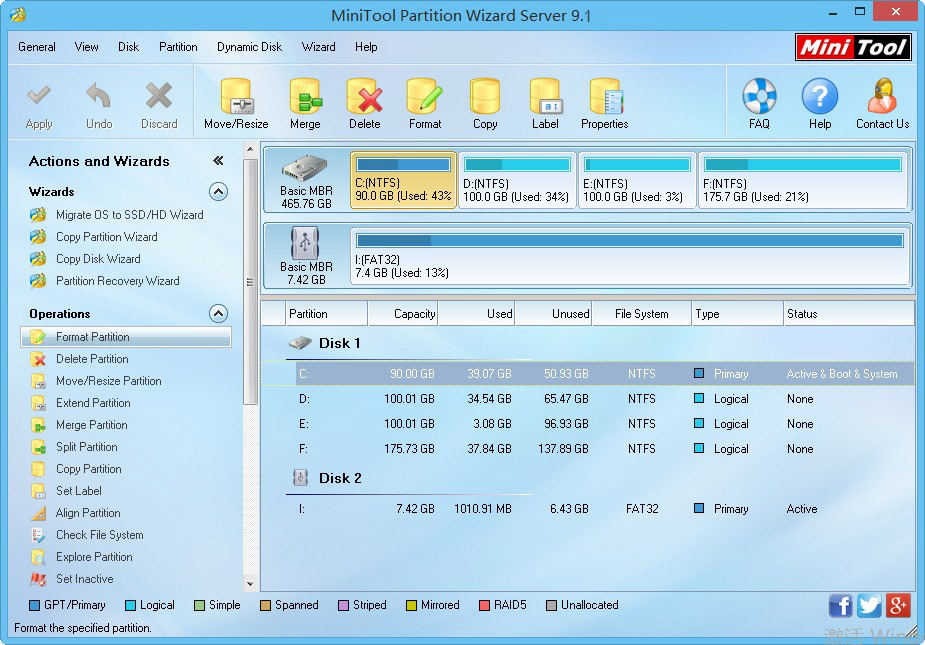
Task: Click the Format toolbar icon
Action: tap(425, 96)
